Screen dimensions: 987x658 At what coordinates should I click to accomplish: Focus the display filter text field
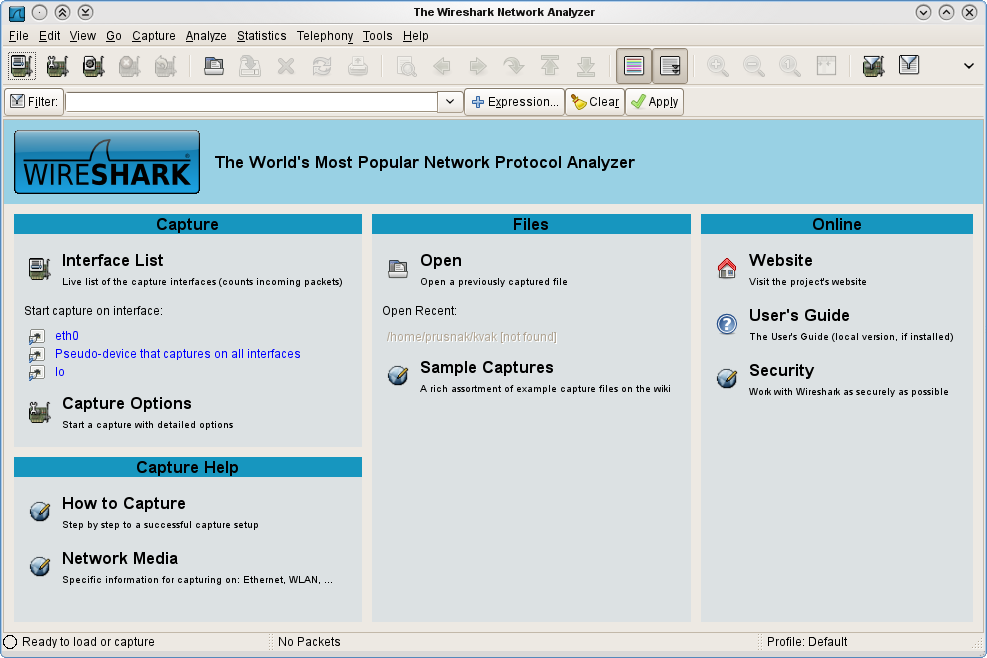click(x=252, y=101)
